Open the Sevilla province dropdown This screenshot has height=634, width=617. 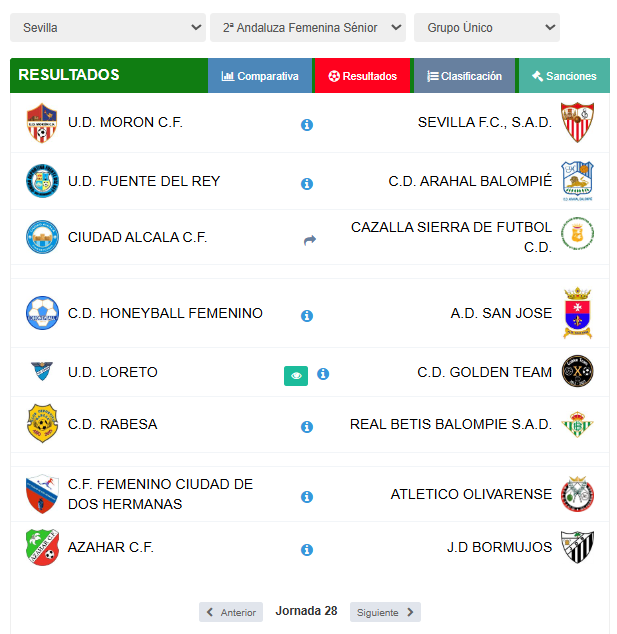tap(108, 28)
